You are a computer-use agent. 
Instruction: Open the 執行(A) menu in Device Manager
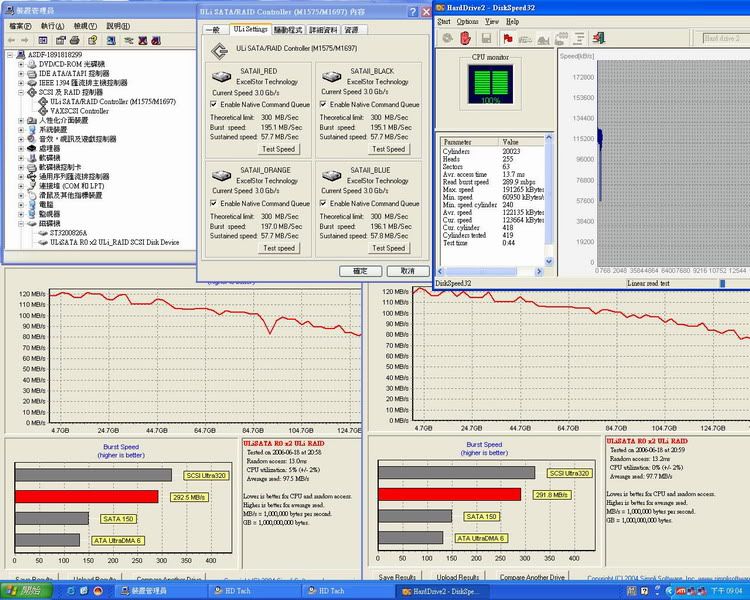52,26
